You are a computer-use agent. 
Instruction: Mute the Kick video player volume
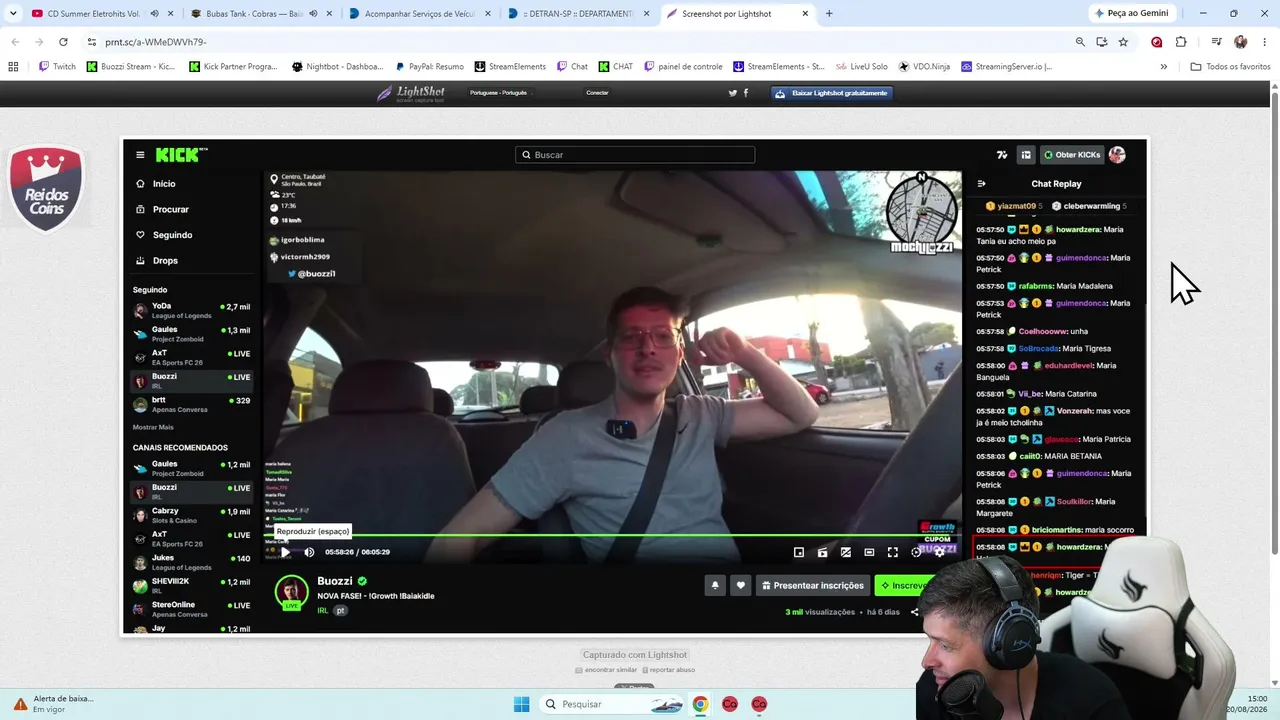309,552
